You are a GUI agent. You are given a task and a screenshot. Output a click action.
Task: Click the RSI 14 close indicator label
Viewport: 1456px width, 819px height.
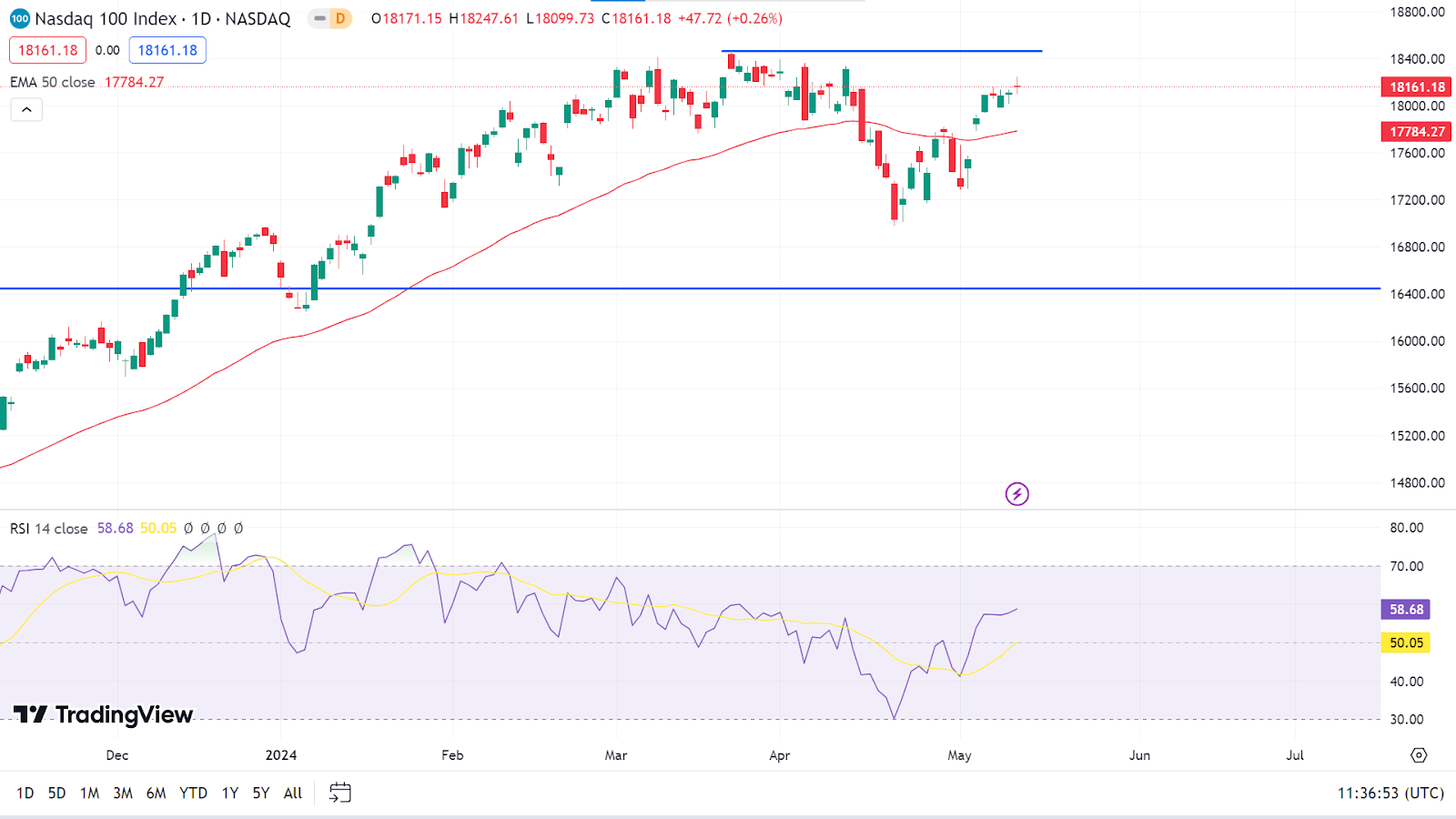(49, 529)
